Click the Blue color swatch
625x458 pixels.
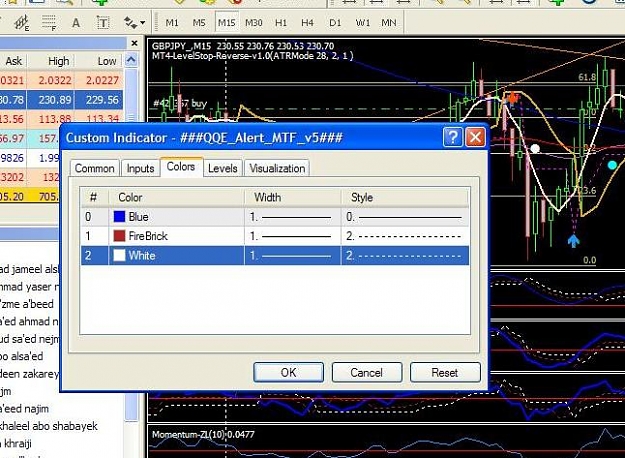pyautogui.click(x=119, y=216)
